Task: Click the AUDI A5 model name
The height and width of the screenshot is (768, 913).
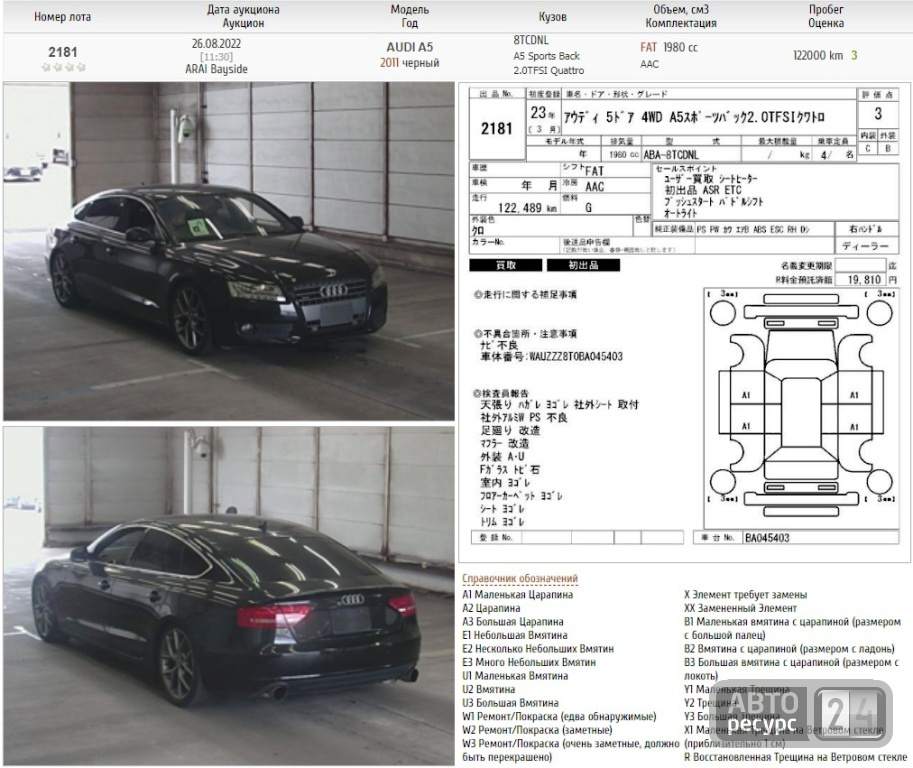Action: (x=409, y=47)
